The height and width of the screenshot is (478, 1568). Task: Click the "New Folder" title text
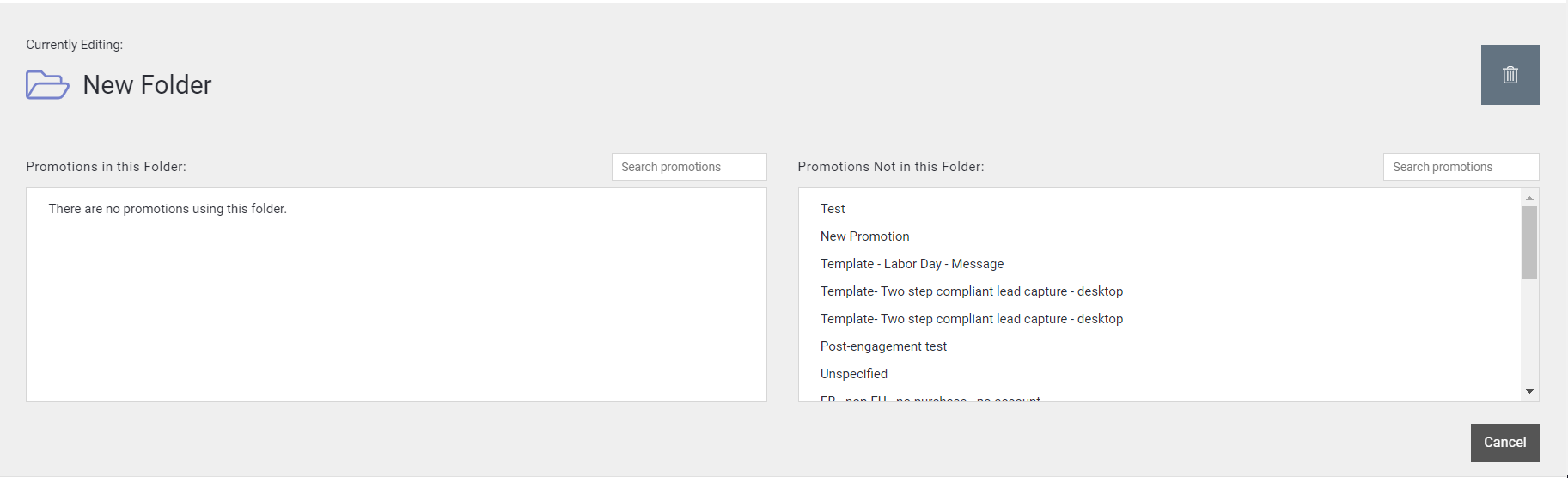coord(147,85)
